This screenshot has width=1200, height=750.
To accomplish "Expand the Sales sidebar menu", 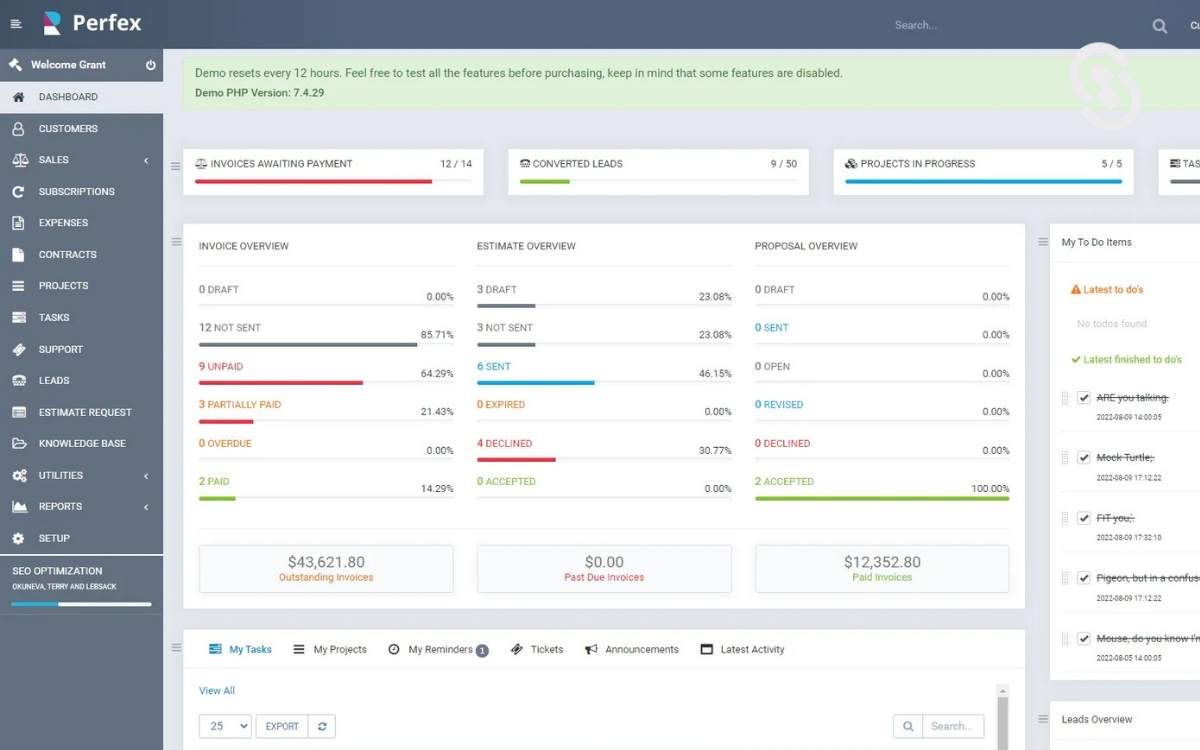I will pyautogui.click(x=60, y=160).
